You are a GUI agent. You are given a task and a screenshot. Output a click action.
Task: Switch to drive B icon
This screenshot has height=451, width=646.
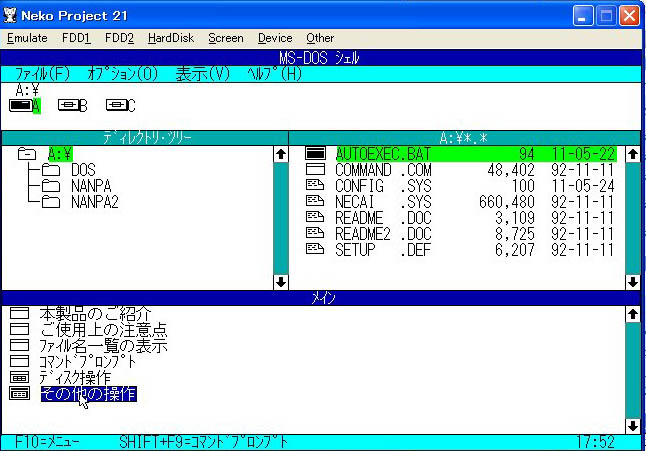[68, 105]
